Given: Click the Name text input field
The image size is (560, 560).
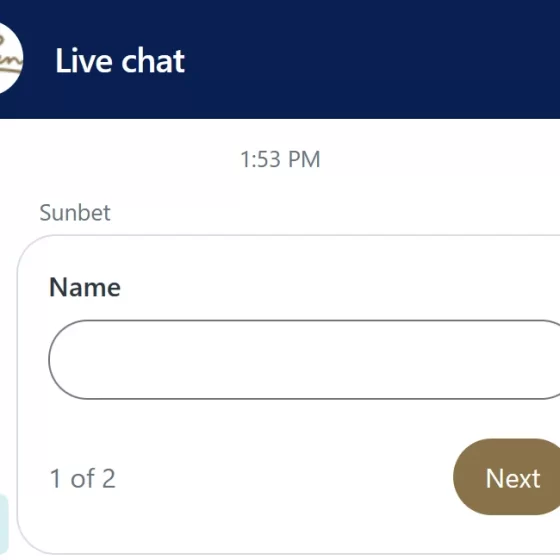Looking at the screenshot, I should click(x=304, y=360).
